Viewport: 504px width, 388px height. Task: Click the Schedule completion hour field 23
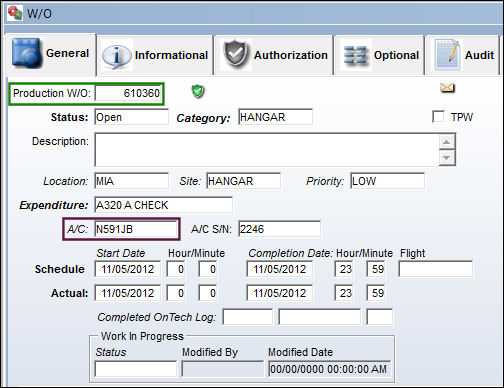344,269
